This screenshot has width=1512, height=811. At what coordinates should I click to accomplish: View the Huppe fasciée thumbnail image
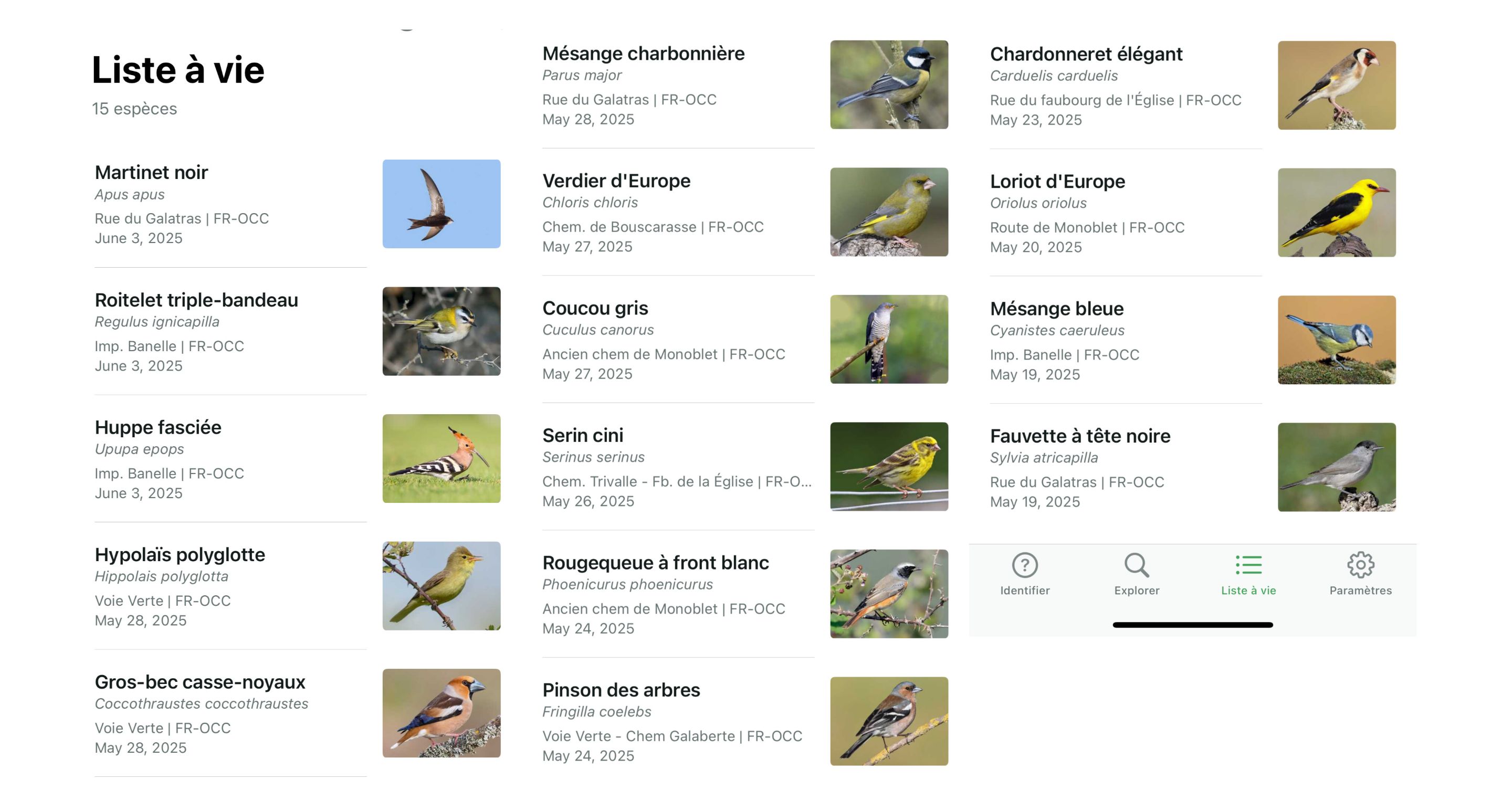click(x=442, y=458)
